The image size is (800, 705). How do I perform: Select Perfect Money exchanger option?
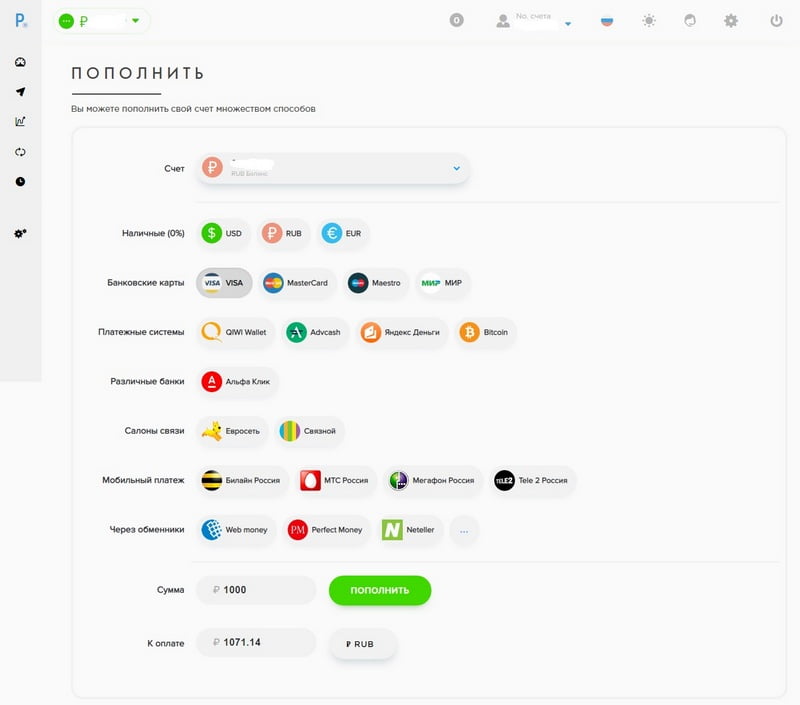(x=327, y=530)
